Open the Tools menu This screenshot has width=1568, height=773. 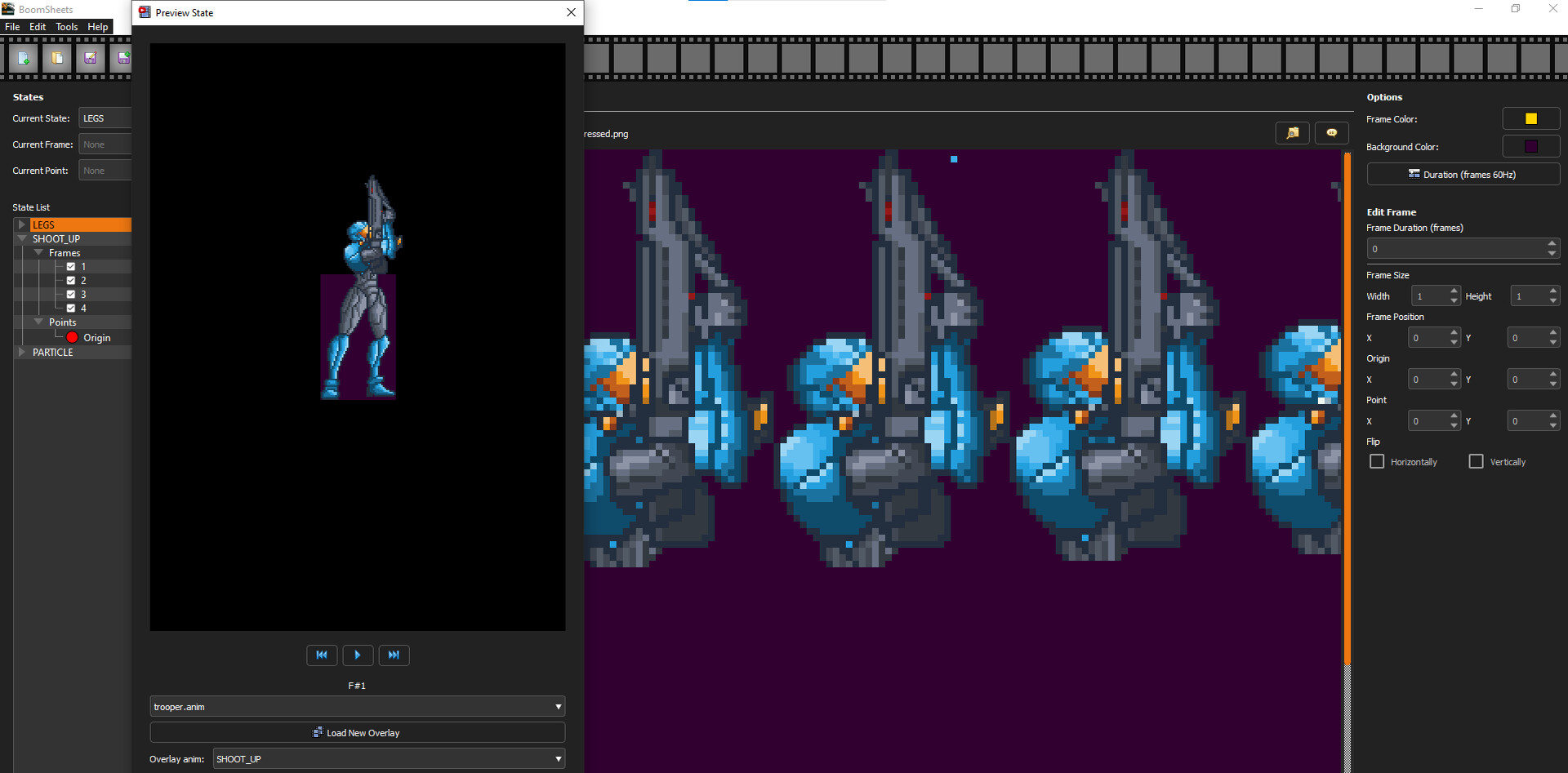pyautogui.click(x=67, y=27)
